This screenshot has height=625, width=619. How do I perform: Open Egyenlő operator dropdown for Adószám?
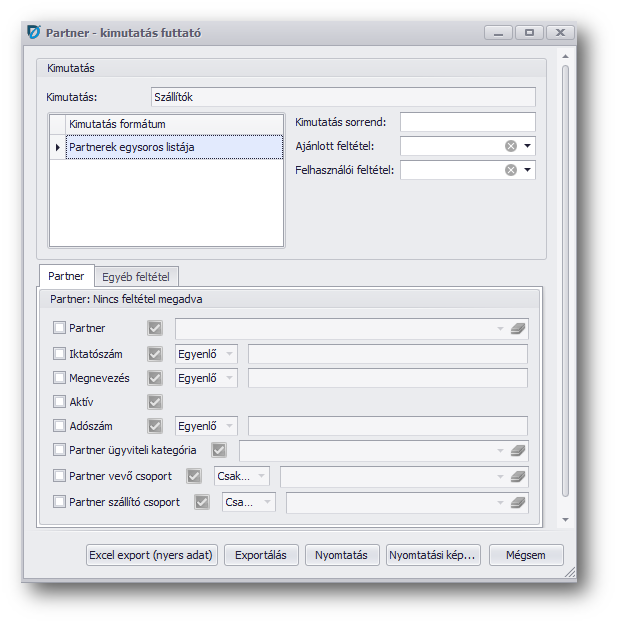click(229, 426)
